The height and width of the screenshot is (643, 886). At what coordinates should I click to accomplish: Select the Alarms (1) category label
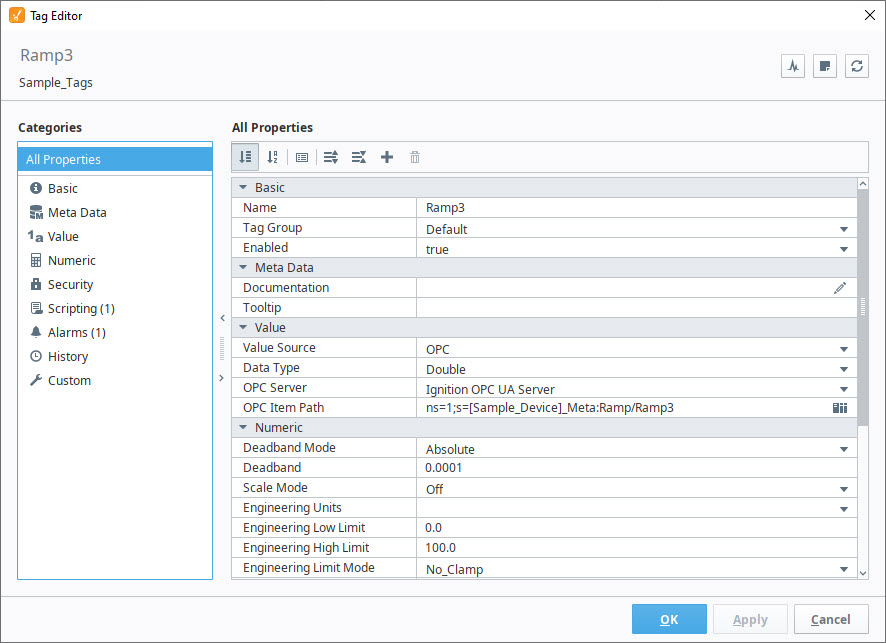[x=77, y=332]
